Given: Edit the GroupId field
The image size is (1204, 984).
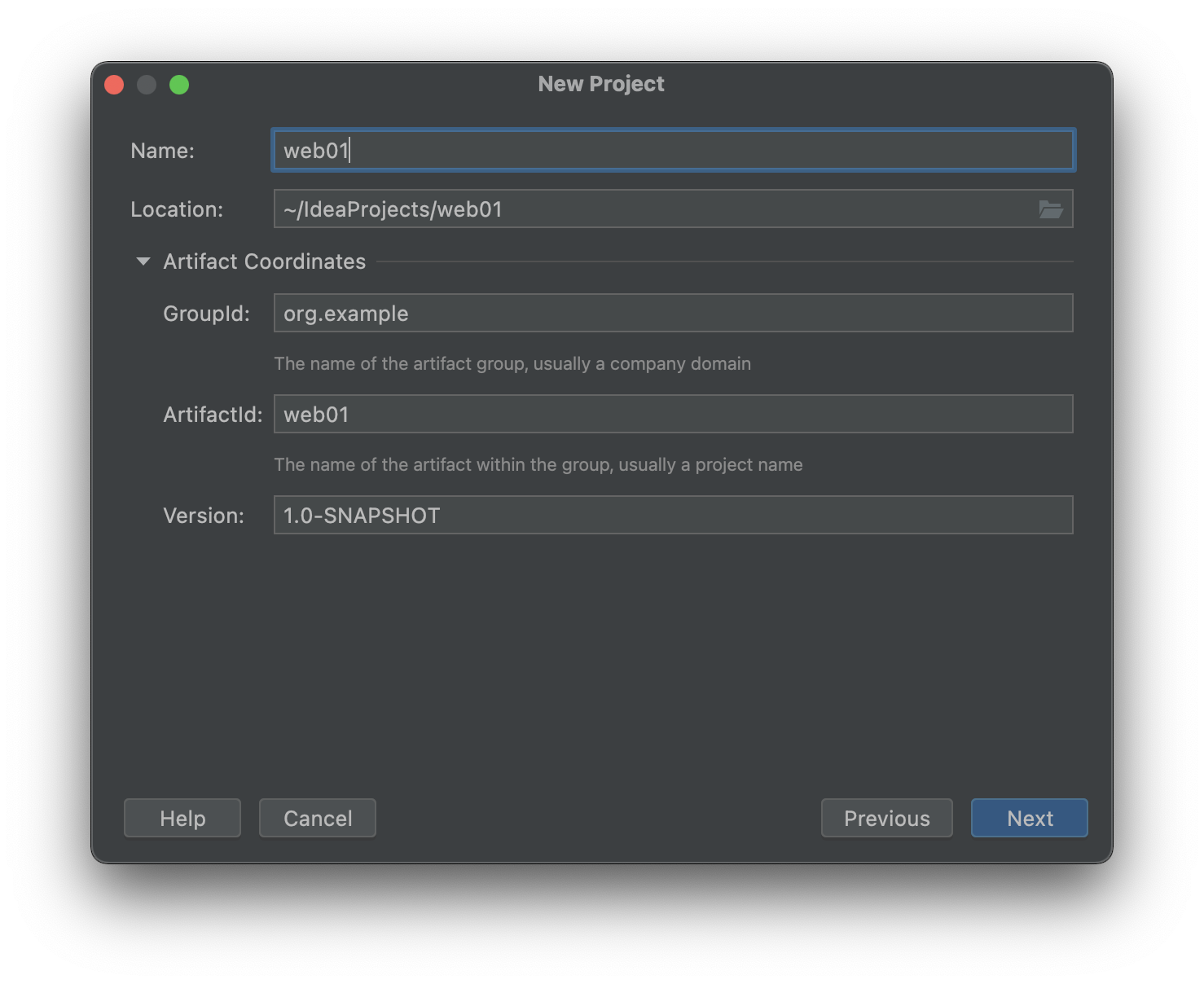Looking at the screenshot, I should tap(673, 314).
